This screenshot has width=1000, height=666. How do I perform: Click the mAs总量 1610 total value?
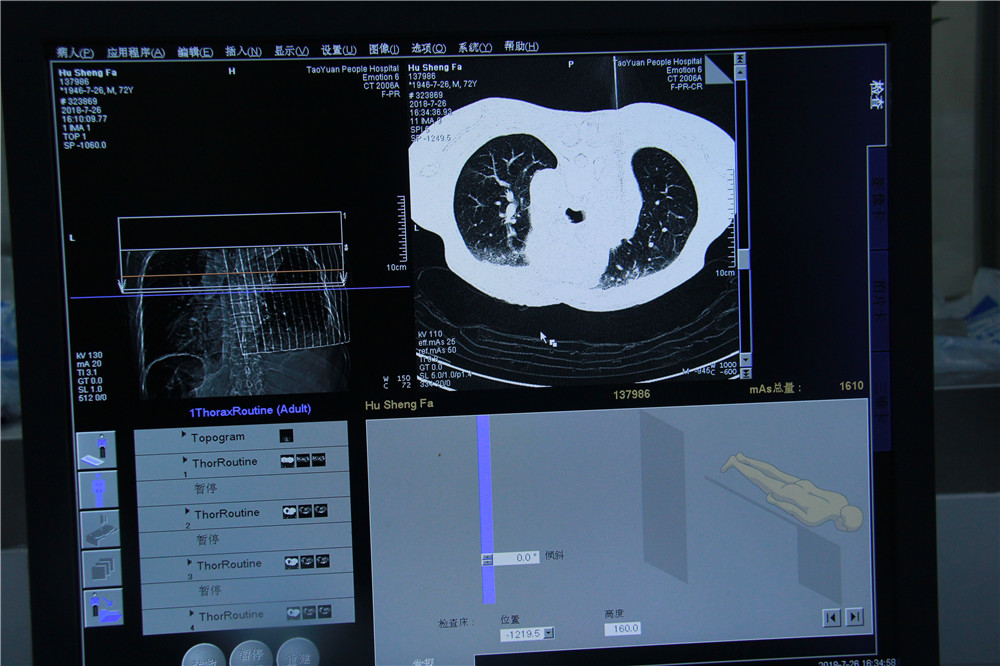[x=851, y=385]
